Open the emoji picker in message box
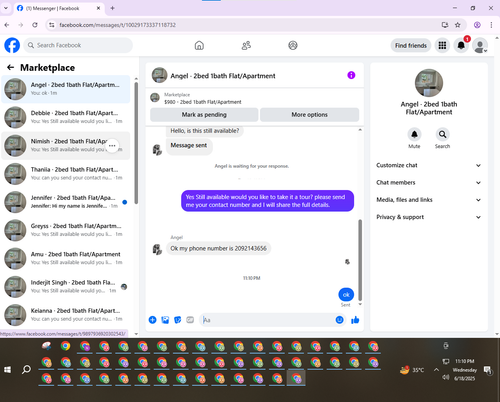This screenshot has width=500, height=402. pos(339,320)
